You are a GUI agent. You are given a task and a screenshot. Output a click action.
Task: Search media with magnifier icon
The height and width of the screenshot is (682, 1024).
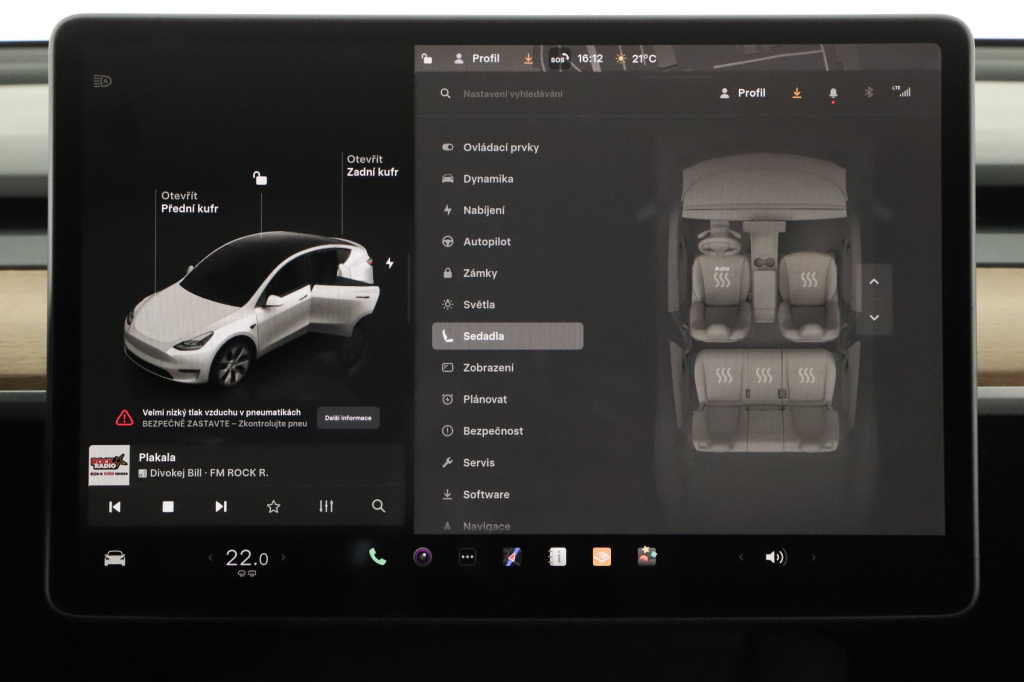coord(379,506)
